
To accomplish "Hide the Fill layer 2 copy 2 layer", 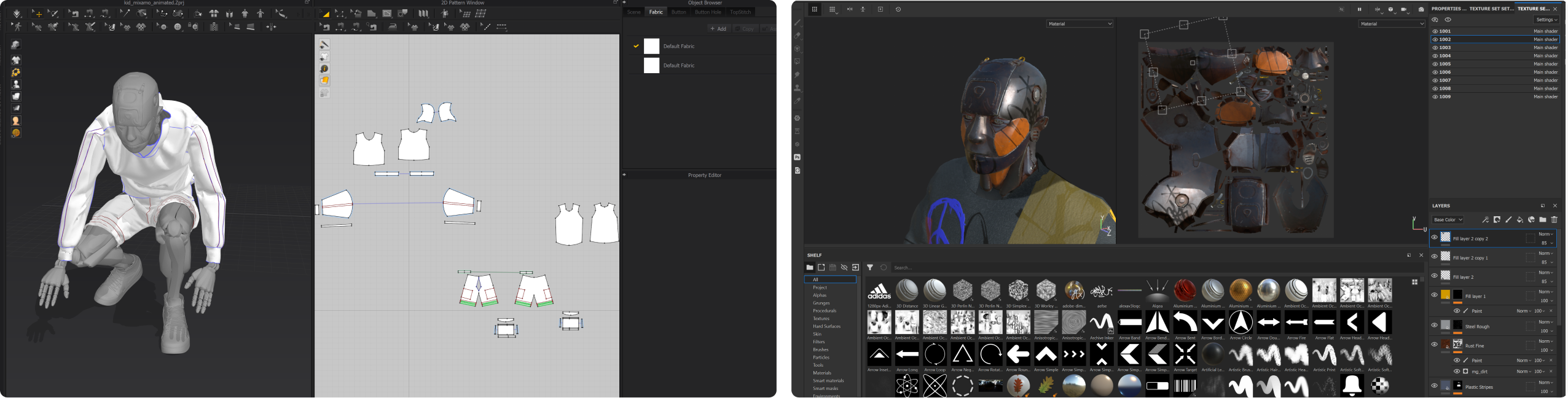I will click(1434, 238).
